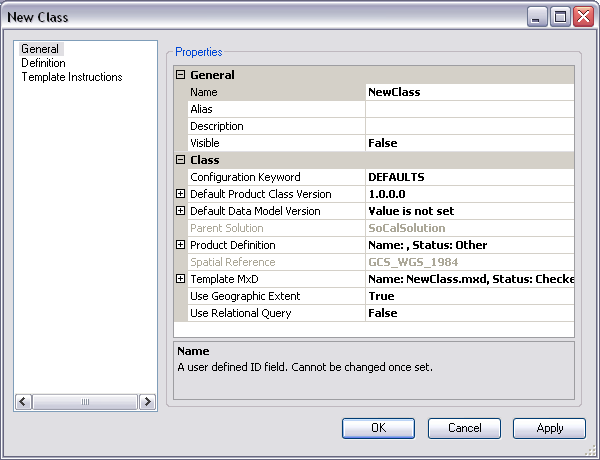Expand the Product Definition property
This screenshot has height=460, width=600.
pyautogui.click(x=181, y=245)
